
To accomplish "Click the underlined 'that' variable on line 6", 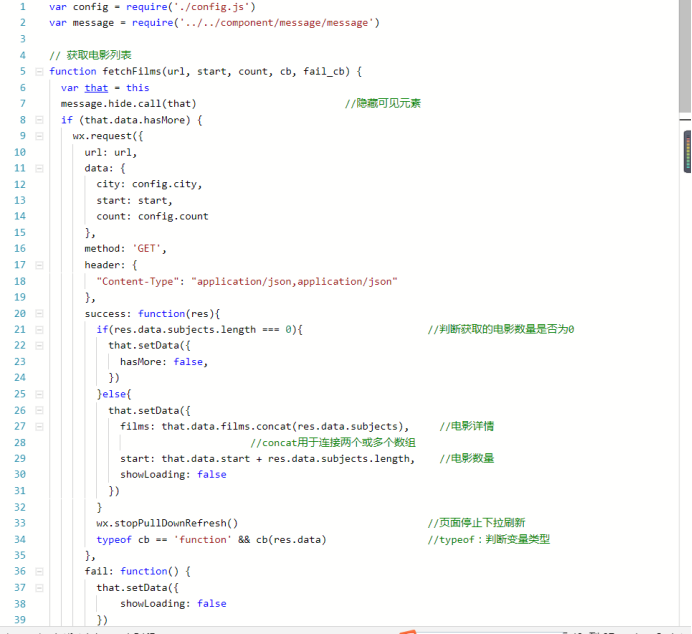I will tap(96, 88).
